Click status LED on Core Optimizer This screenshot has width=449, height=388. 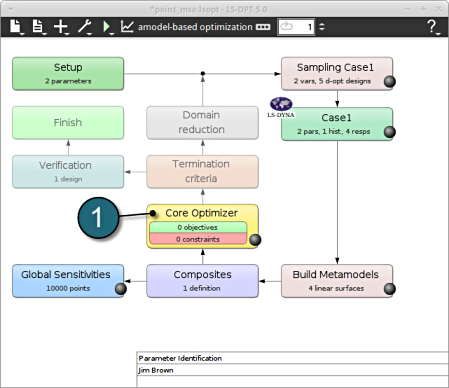255,240
